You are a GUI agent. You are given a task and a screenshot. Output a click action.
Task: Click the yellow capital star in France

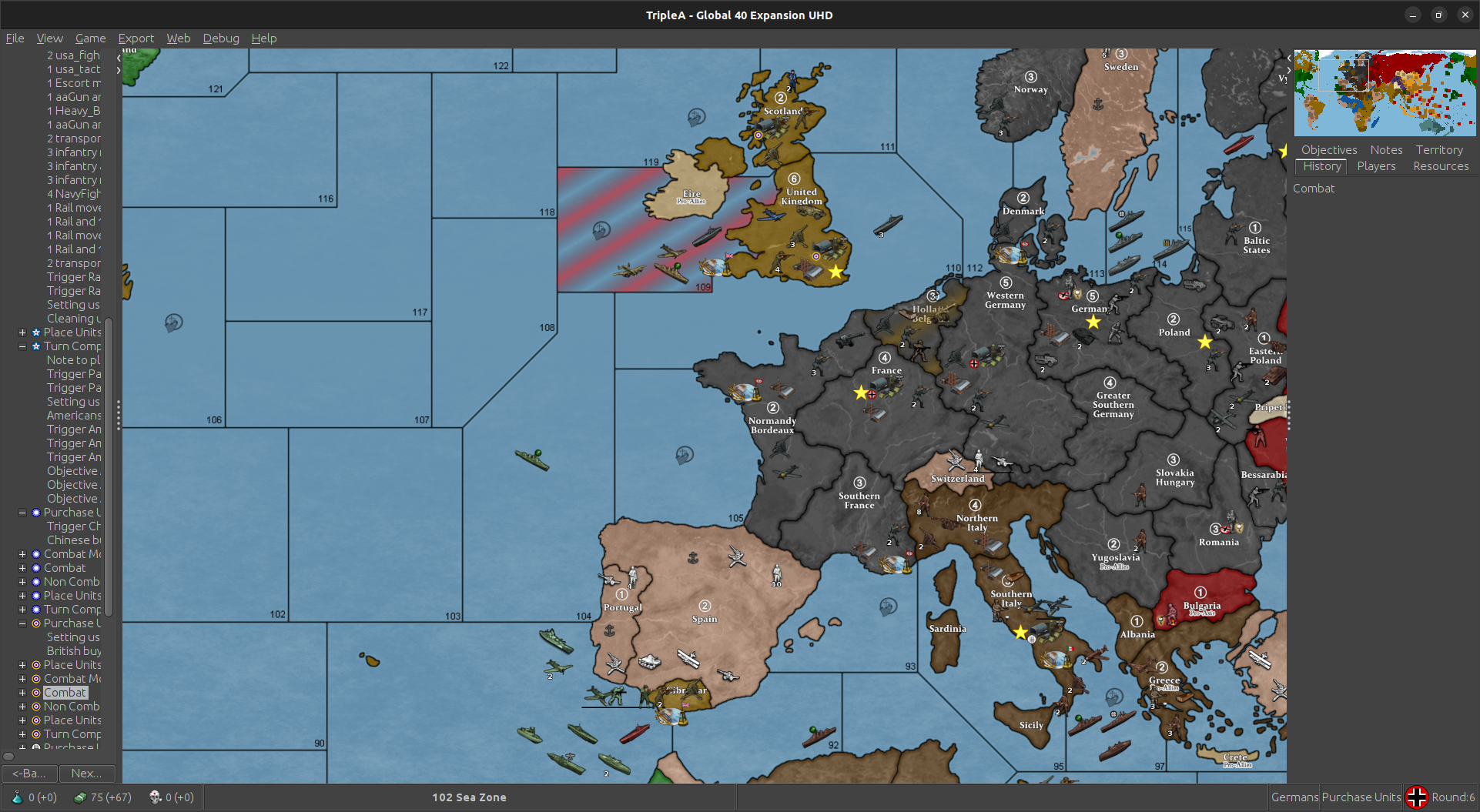coord(861,393)
